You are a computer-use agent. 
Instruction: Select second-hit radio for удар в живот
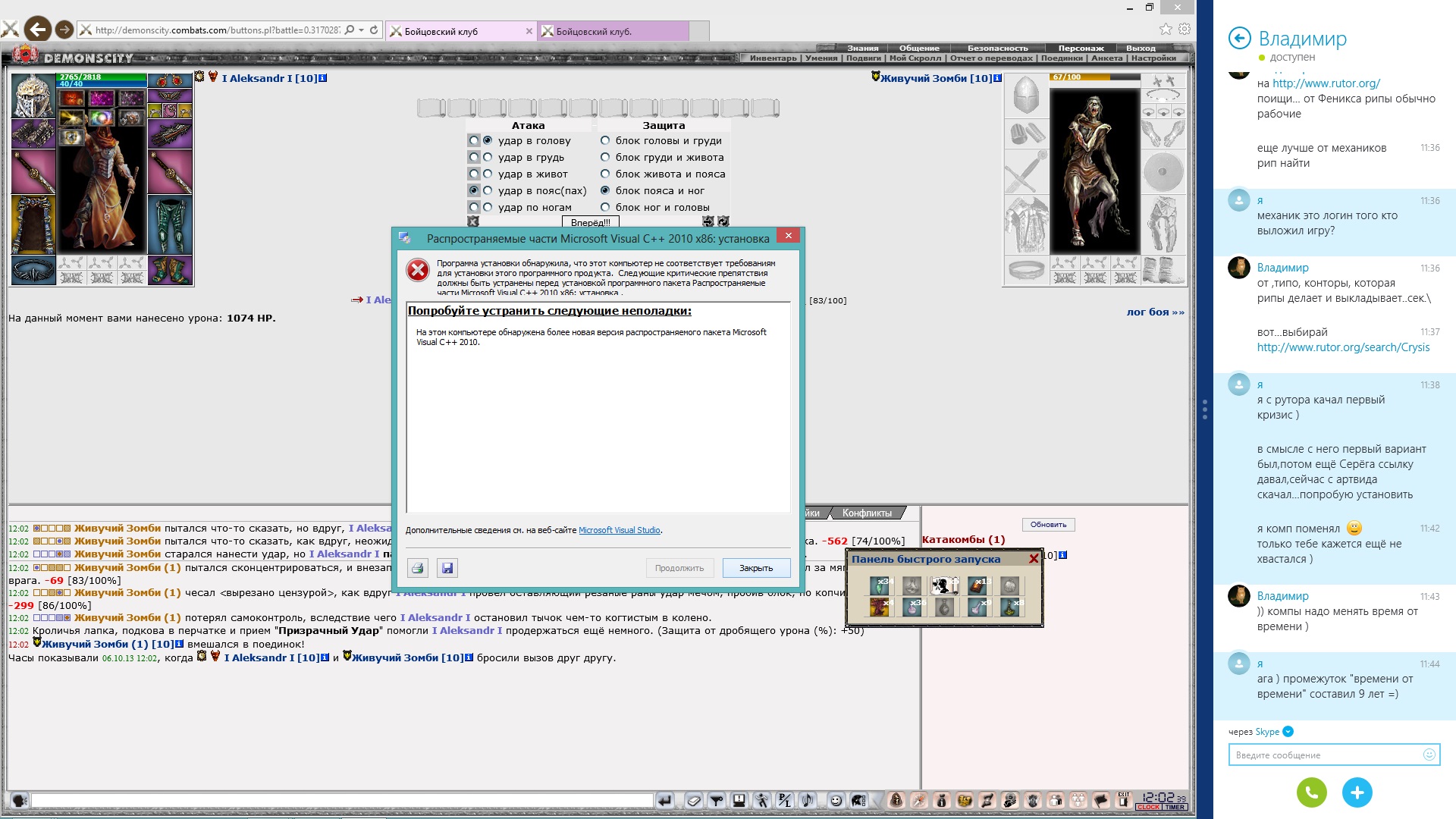488,174
